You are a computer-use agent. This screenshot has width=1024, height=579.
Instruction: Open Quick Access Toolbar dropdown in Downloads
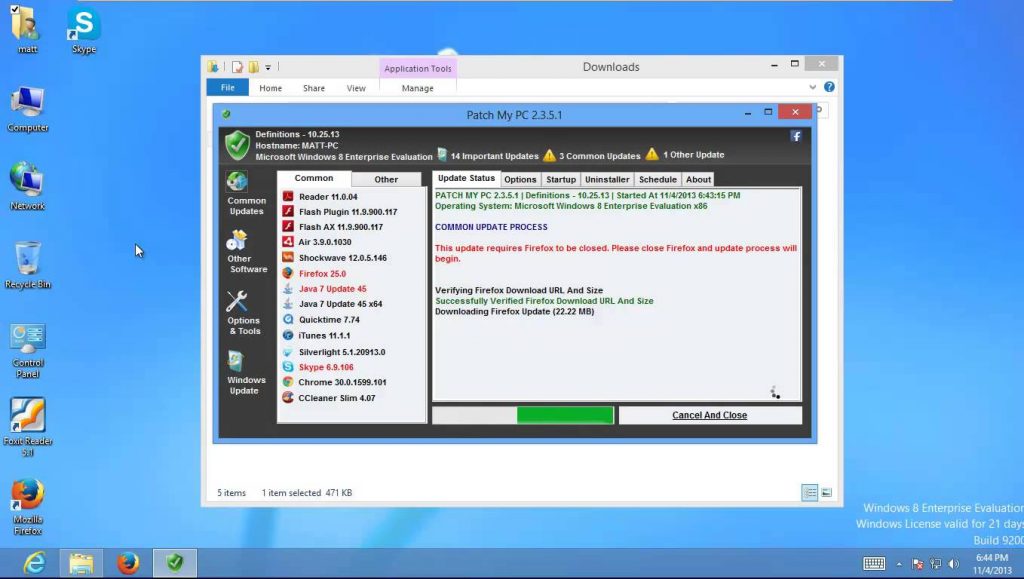click(x=268, y=67)
